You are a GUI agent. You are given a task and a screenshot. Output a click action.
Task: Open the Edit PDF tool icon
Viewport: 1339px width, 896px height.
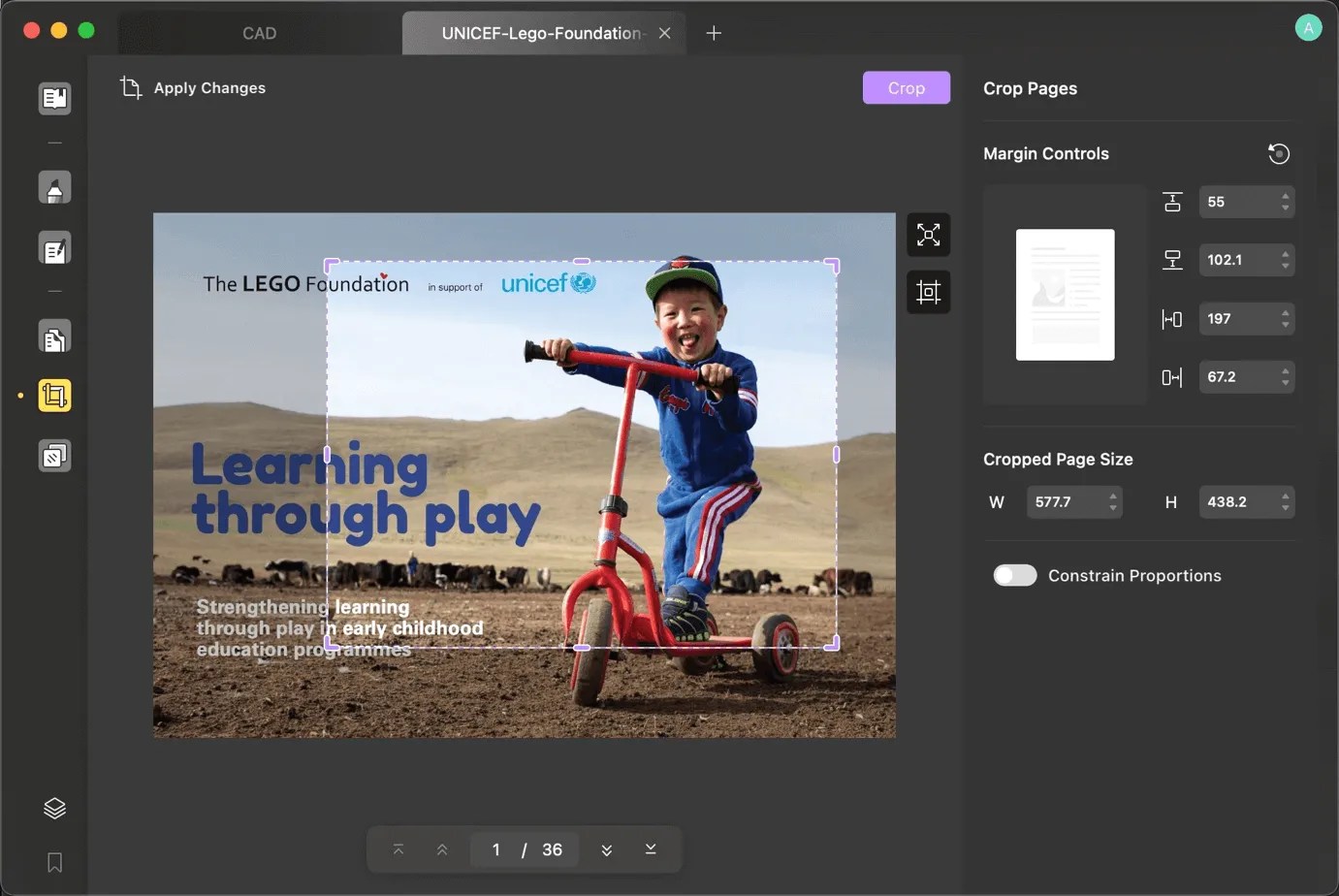pos(54,248)
